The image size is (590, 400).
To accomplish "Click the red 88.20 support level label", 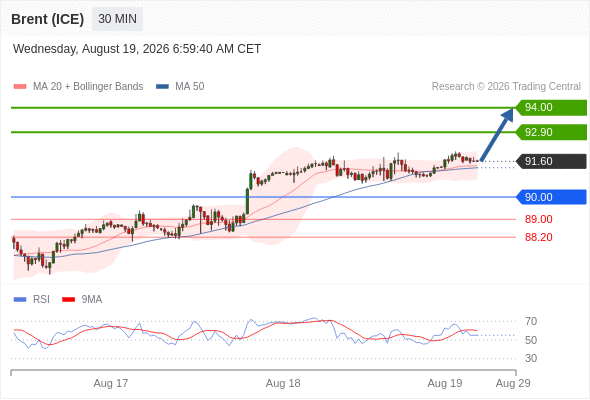I will pos(538,237).
